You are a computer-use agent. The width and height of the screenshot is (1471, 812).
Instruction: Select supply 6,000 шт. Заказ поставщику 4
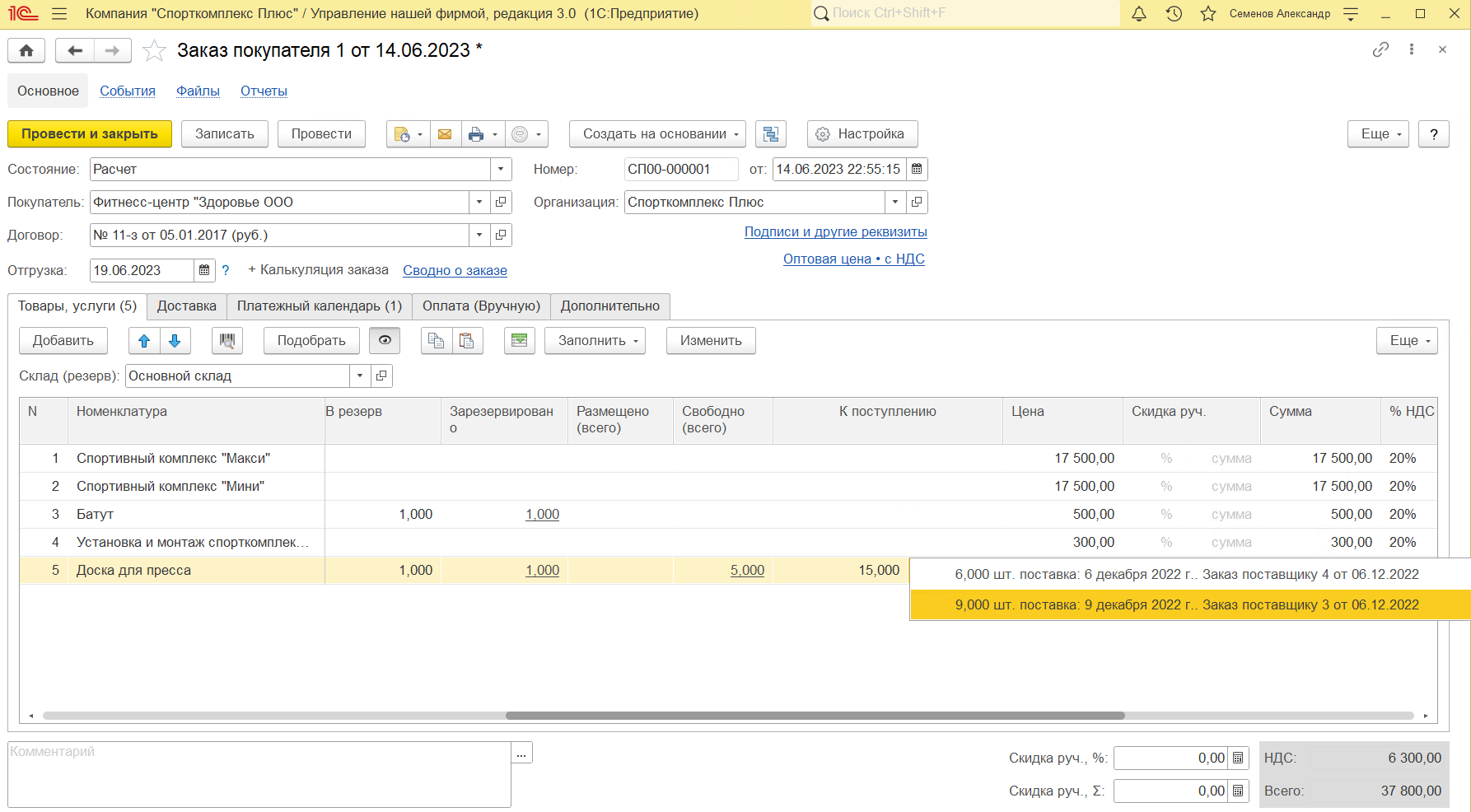(x=1190, y=575)
